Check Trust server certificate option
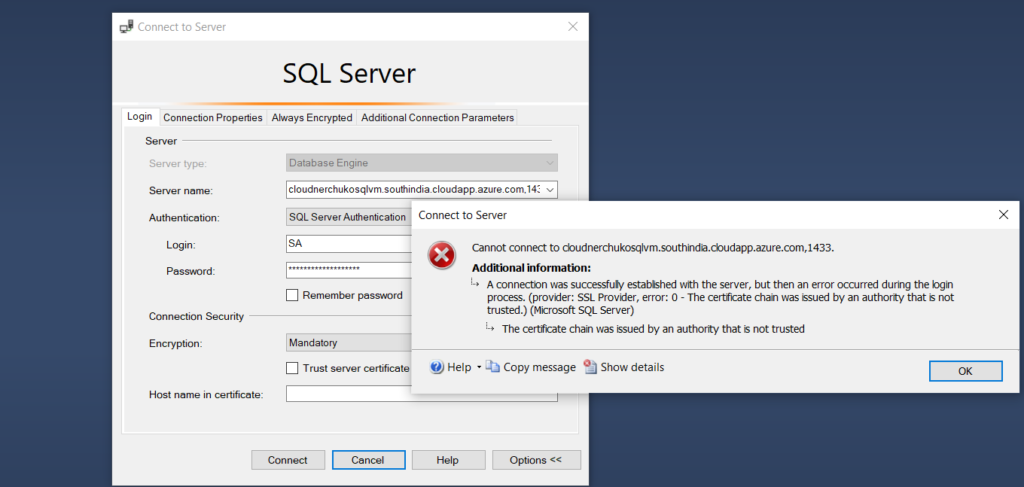The image size is (1024, 487). [292, 368]
